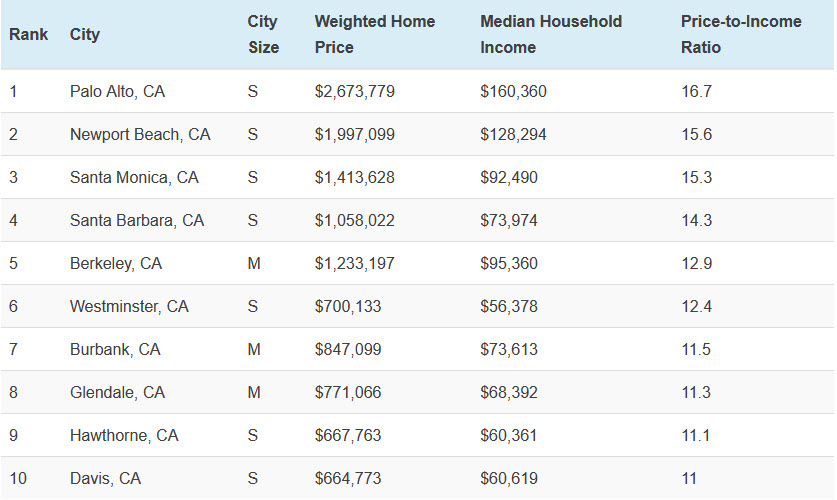The height and width of the screenshot is (500, 837).
Task: Select the Berkeley, CA cell
Action: coord(116,263)
